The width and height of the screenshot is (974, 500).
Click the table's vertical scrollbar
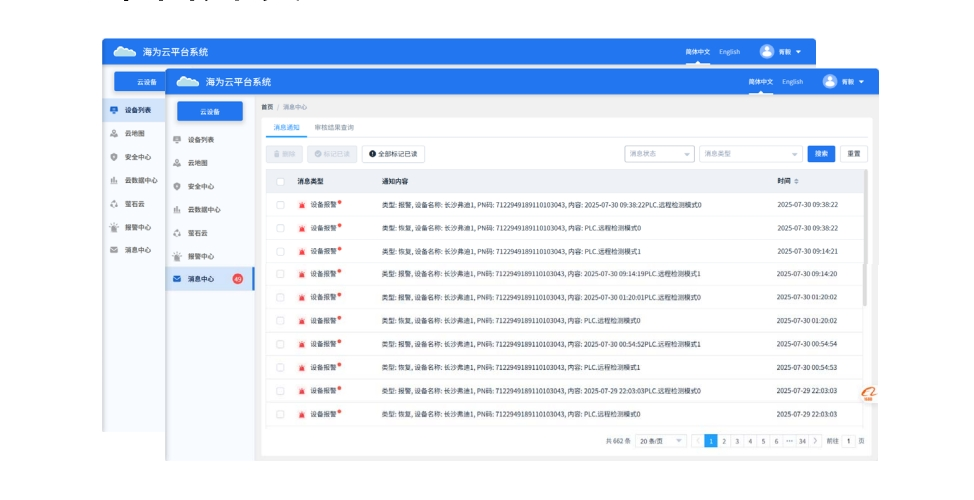[865, 238]
